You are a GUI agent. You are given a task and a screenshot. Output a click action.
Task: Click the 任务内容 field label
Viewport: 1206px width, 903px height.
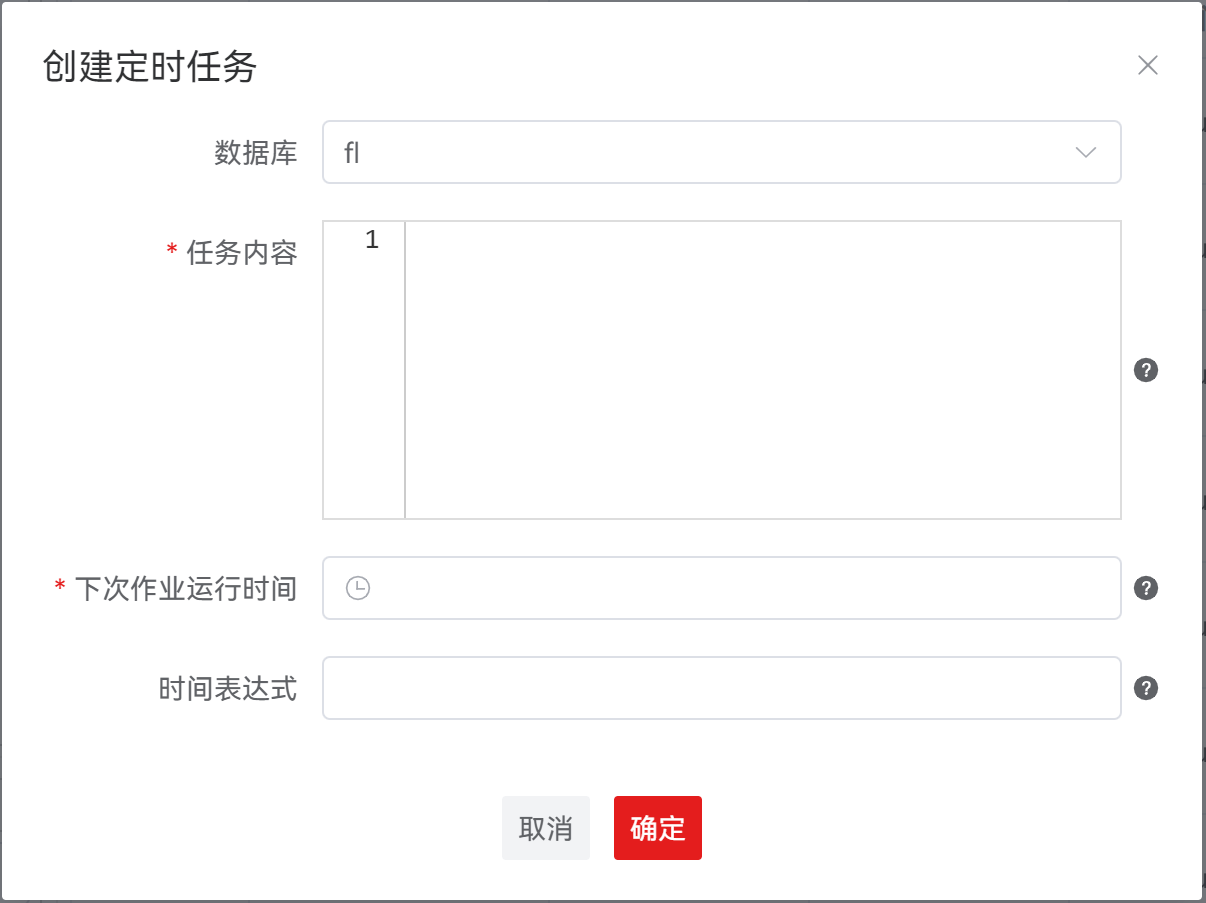click(242, 253)
